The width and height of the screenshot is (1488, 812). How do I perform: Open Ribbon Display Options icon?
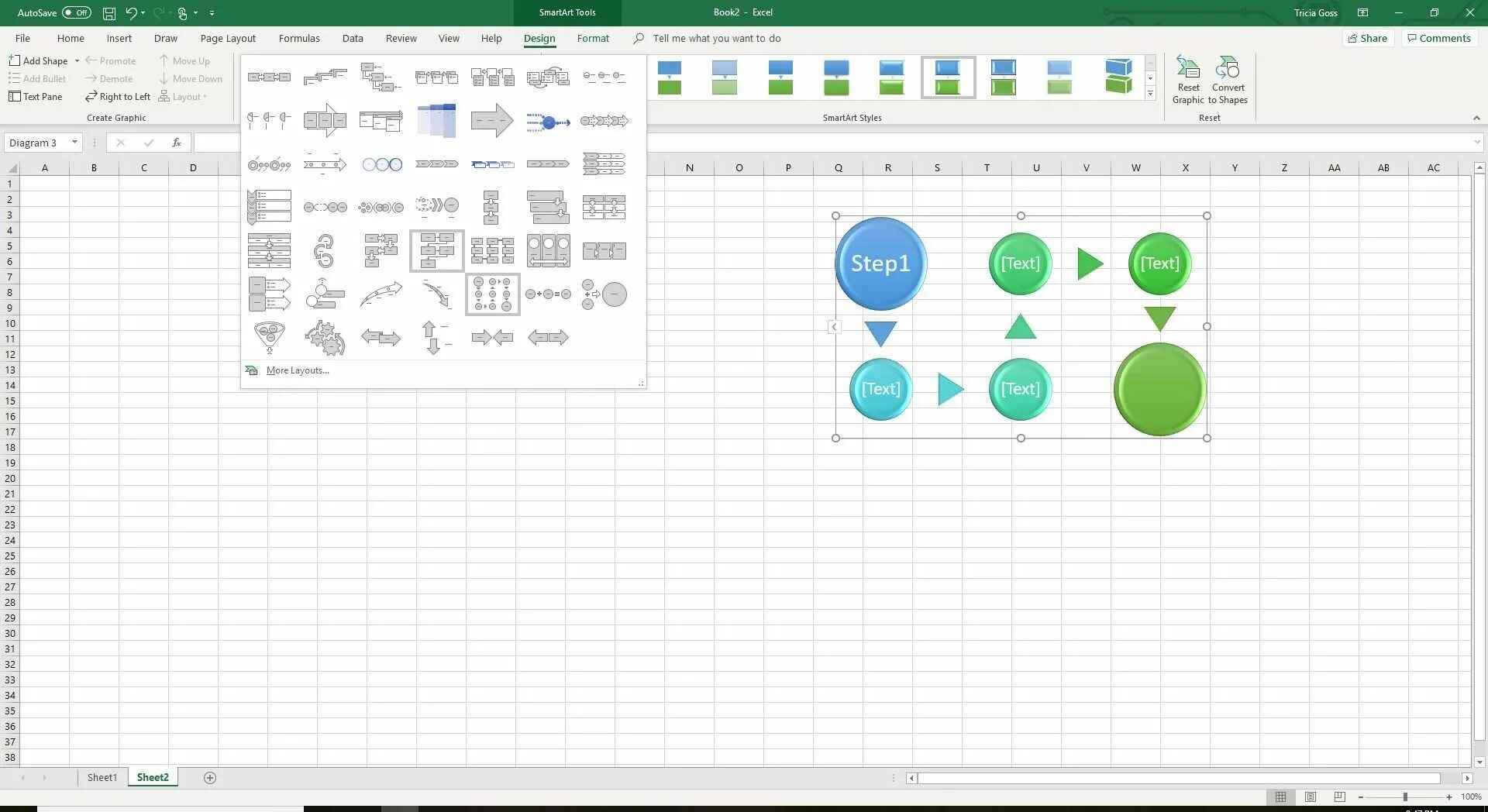[x=1362, y=12]
